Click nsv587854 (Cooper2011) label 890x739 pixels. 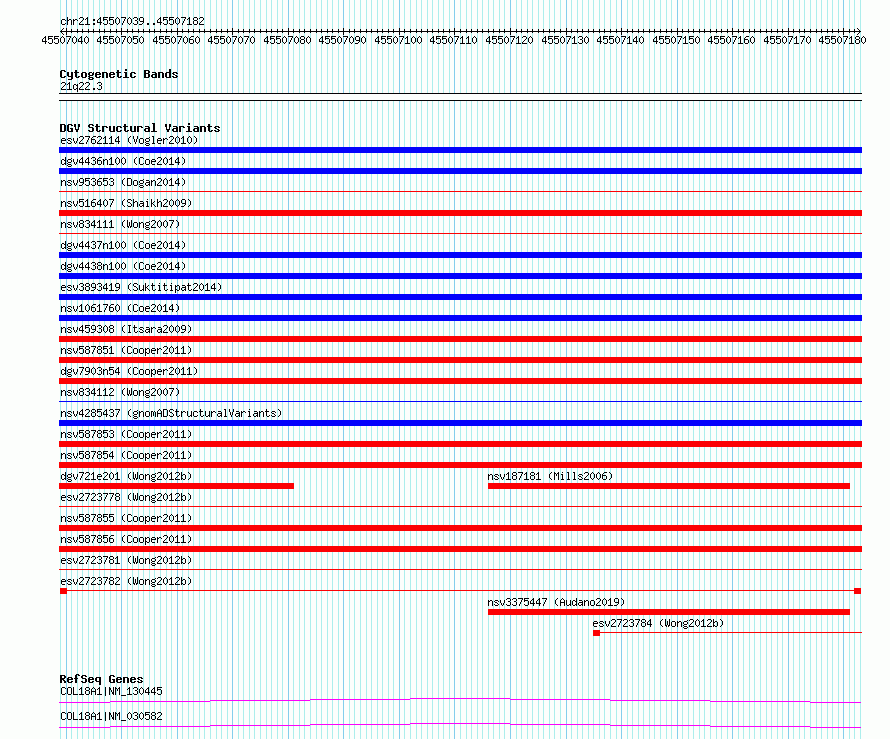126,455
